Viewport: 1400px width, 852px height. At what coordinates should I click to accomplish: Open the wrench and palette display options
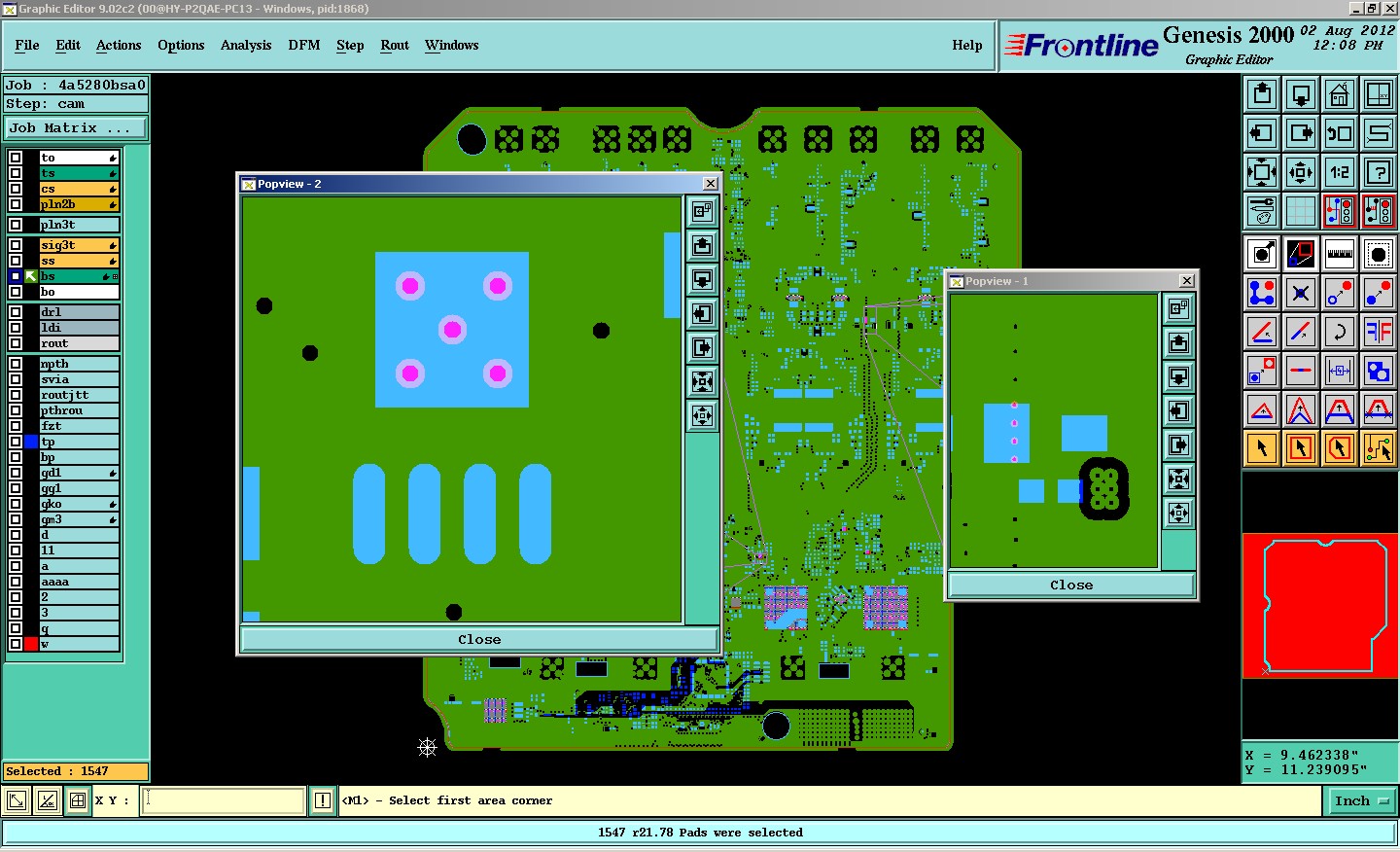click(x=1262, y=211)
